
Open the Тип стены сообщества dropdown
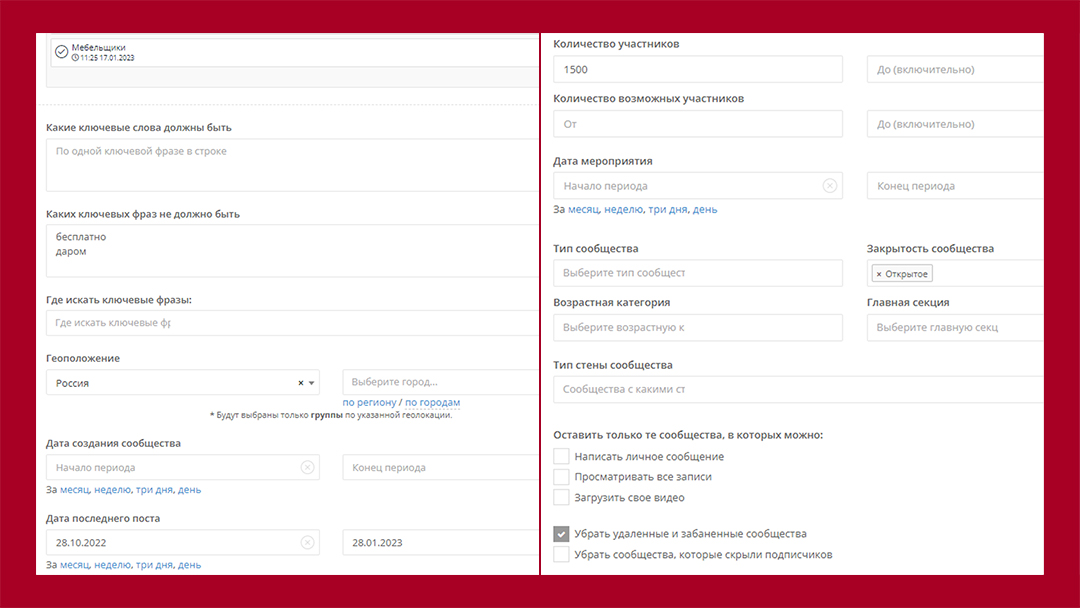[798, 389]
